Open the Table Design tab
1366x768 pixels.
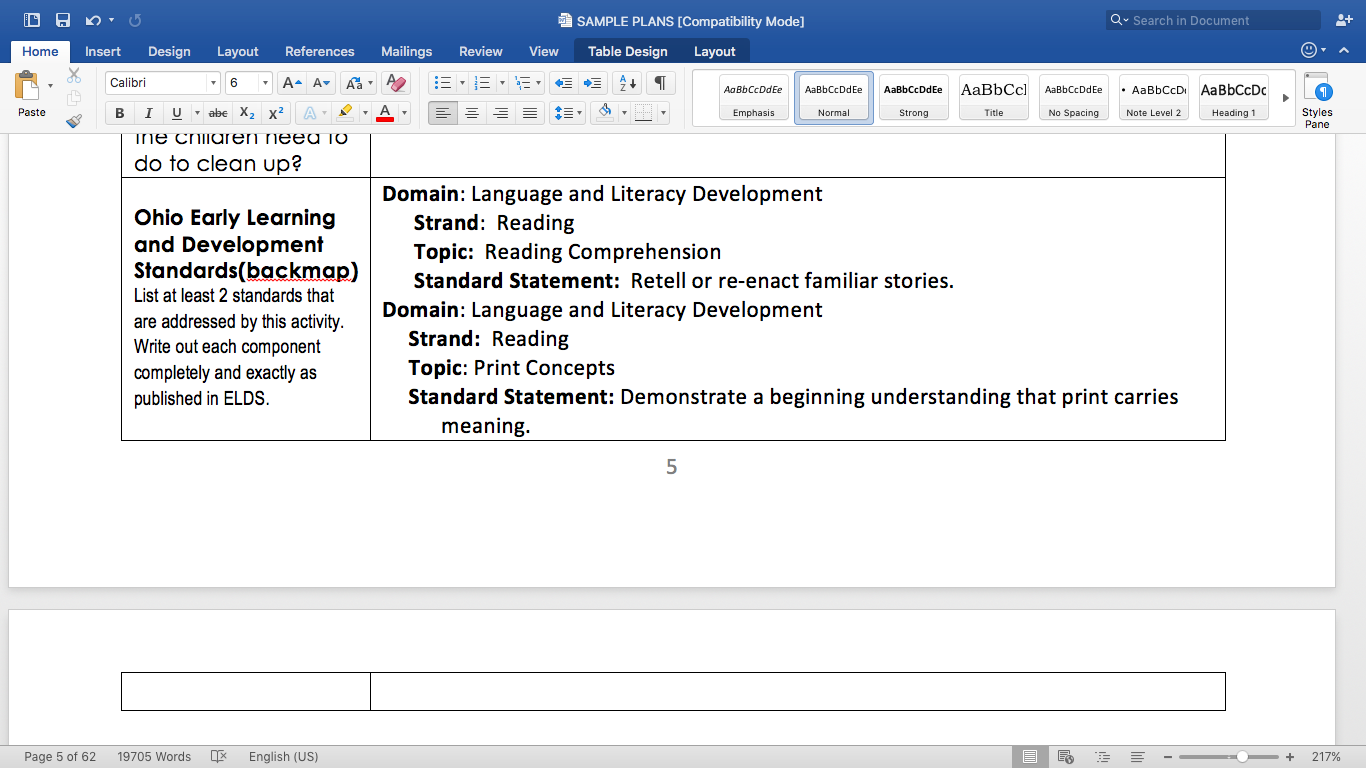click(627, 51)
